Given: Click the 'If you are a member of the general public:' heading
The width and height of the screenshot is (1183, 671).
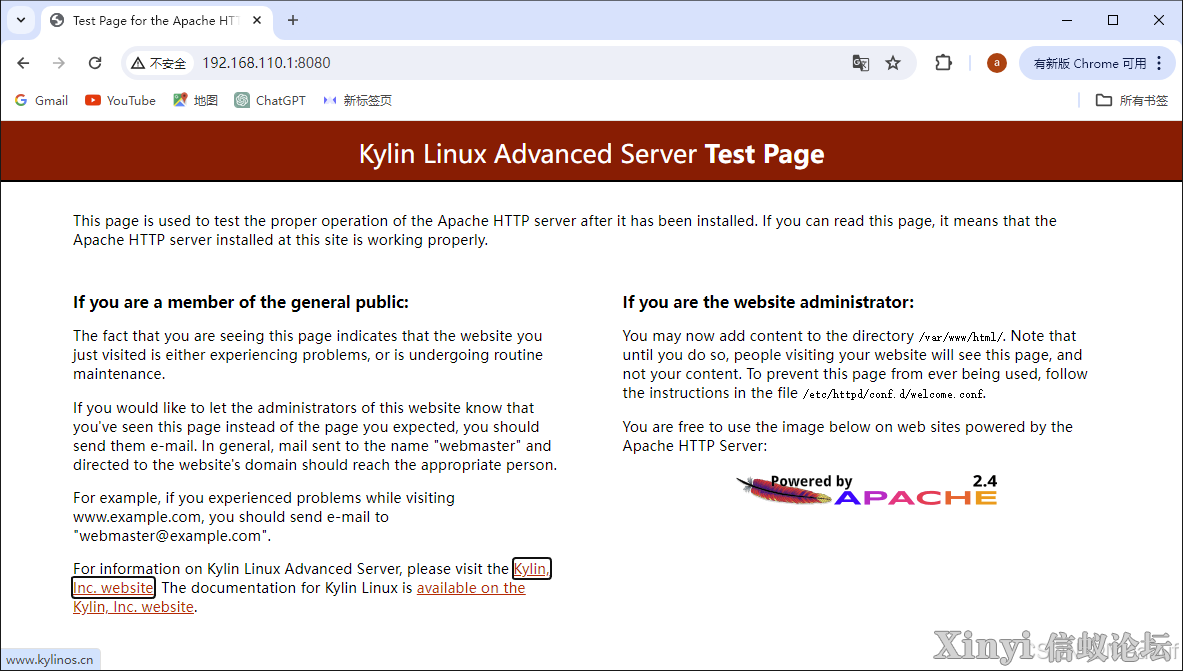Looking at the screenshot, I should (x=241, y=302).
